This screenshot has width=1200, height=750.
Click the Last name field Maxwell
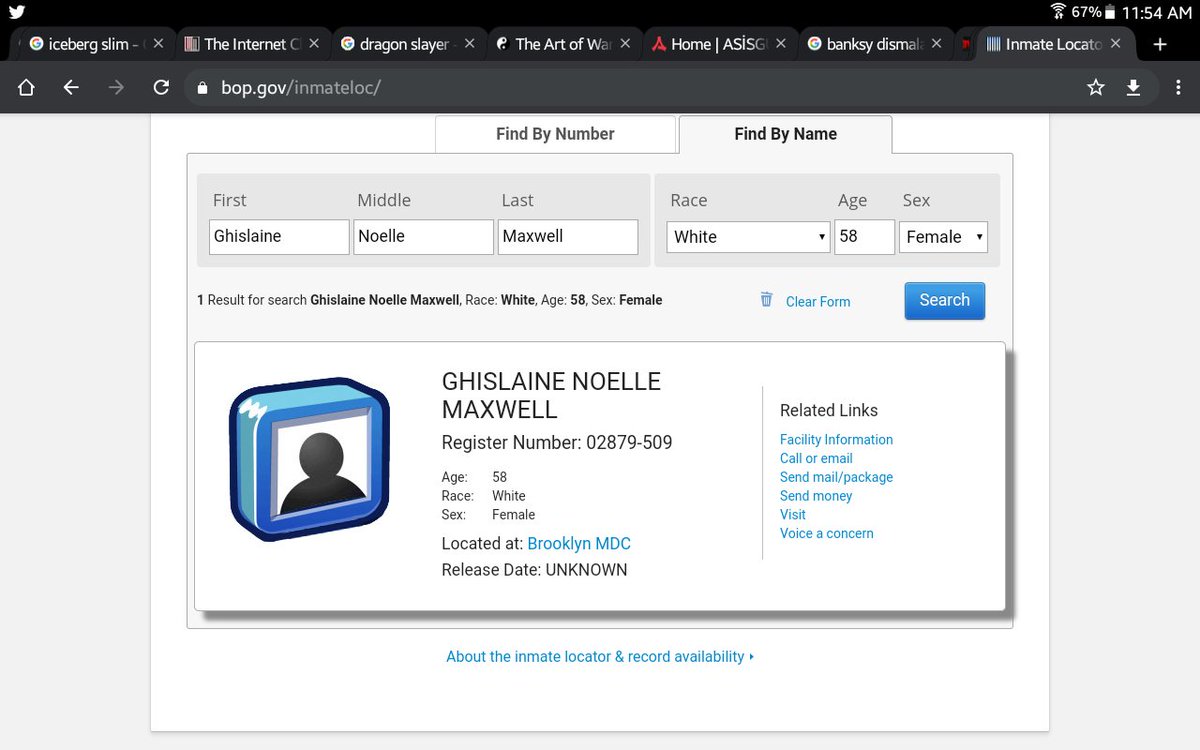coord(568,237)
